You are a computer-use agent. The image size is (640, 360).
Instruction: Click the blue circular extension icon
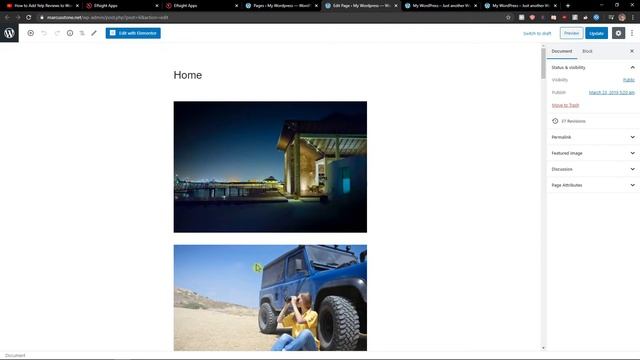596,18
